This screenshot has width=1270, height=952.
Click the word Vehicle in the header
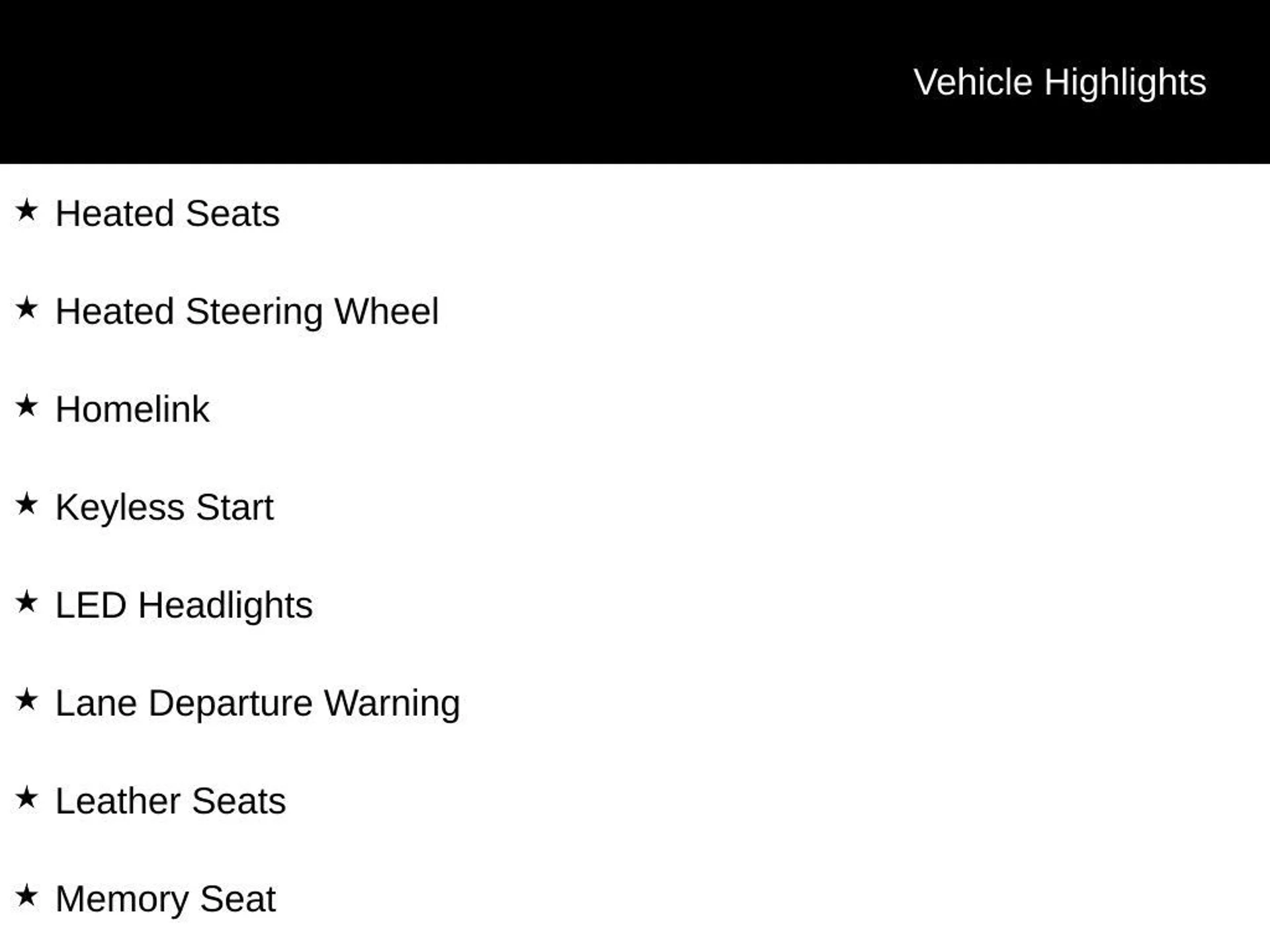[x=972, y=83]
